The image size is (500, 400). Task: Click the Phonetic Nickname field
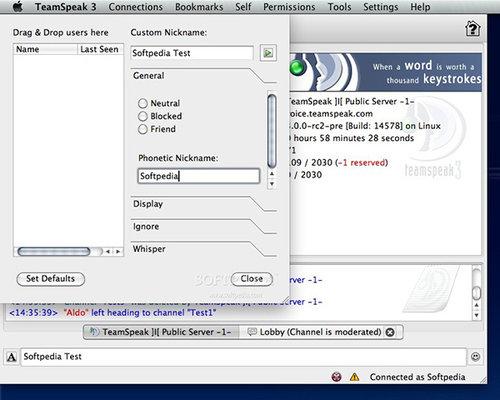click(199, 176)
